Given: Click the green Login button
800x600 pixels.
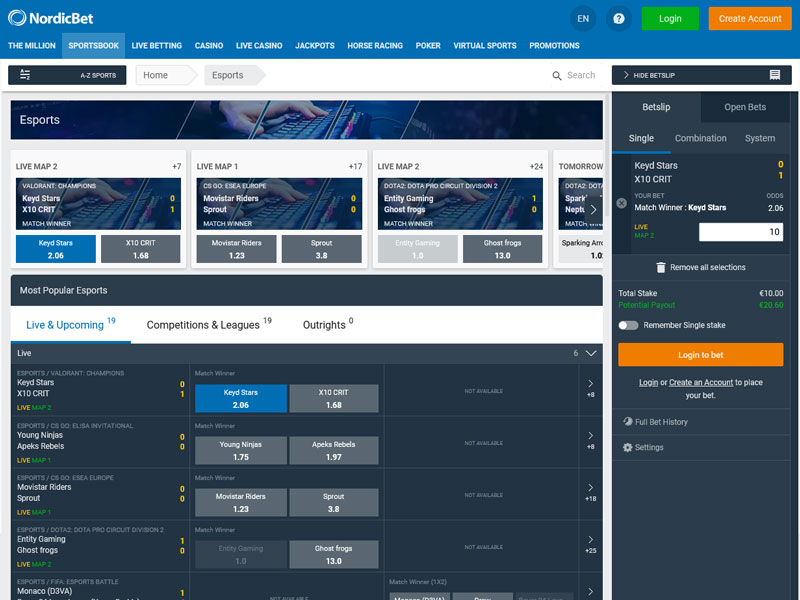Looking at the screenshot, I should pos(670,18).
